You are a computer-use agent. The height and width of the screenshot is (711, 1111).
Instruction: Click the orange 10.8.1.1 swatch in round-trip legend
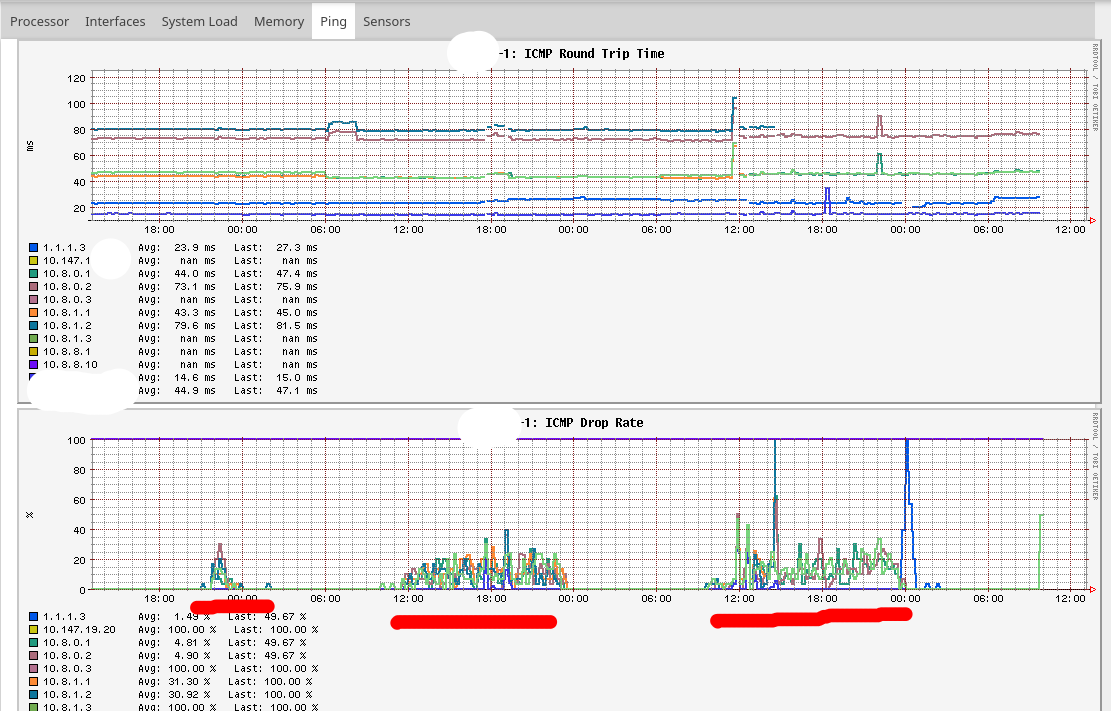(34, 312)
